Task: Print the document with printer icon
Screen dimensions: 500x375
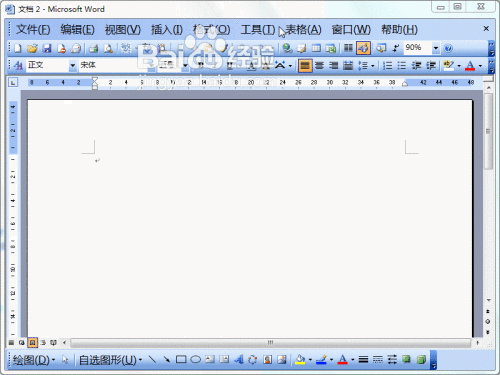Action: point(94,48)
